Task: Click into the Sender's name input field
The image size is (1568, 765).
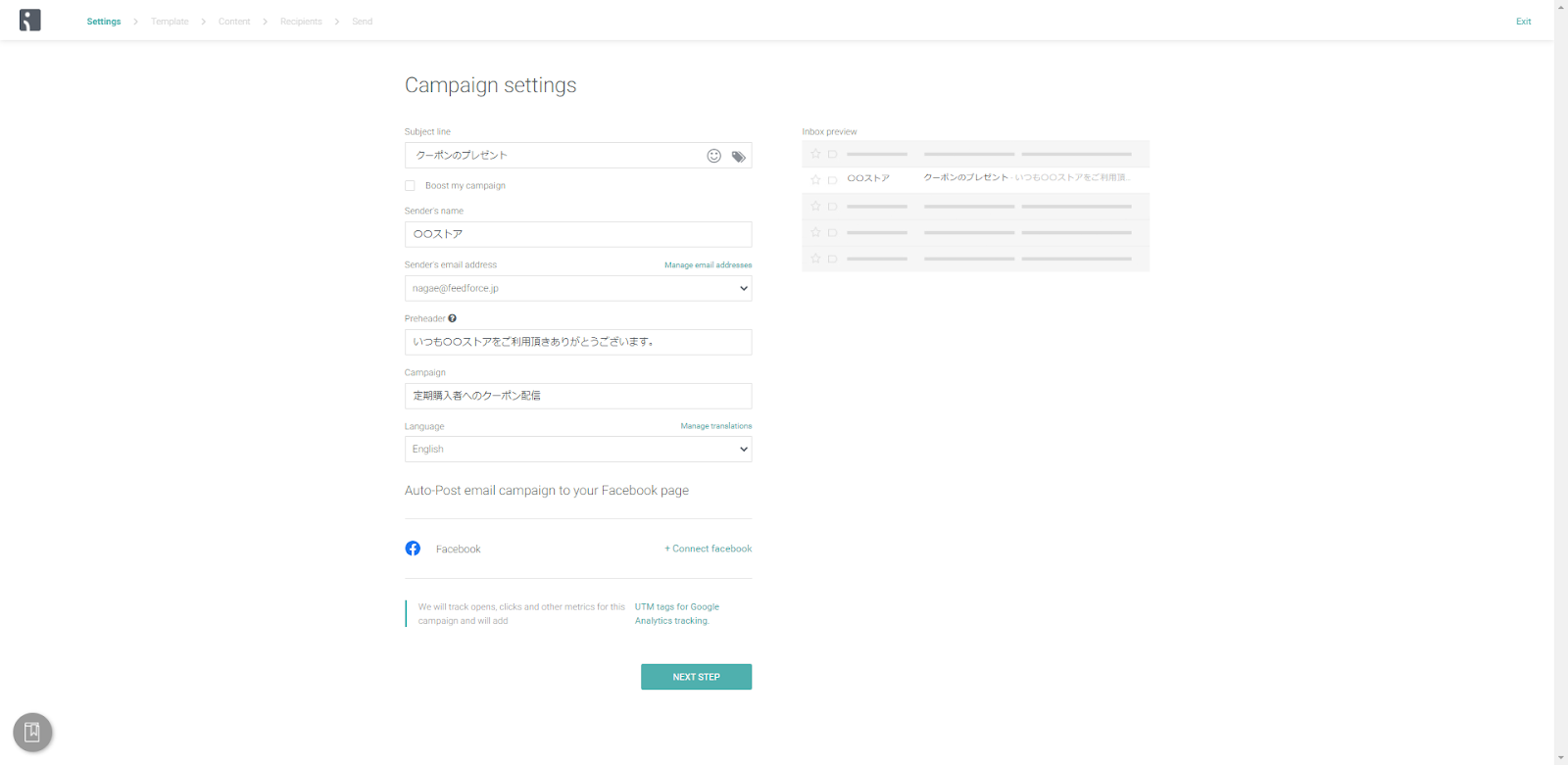Action: 578,234
